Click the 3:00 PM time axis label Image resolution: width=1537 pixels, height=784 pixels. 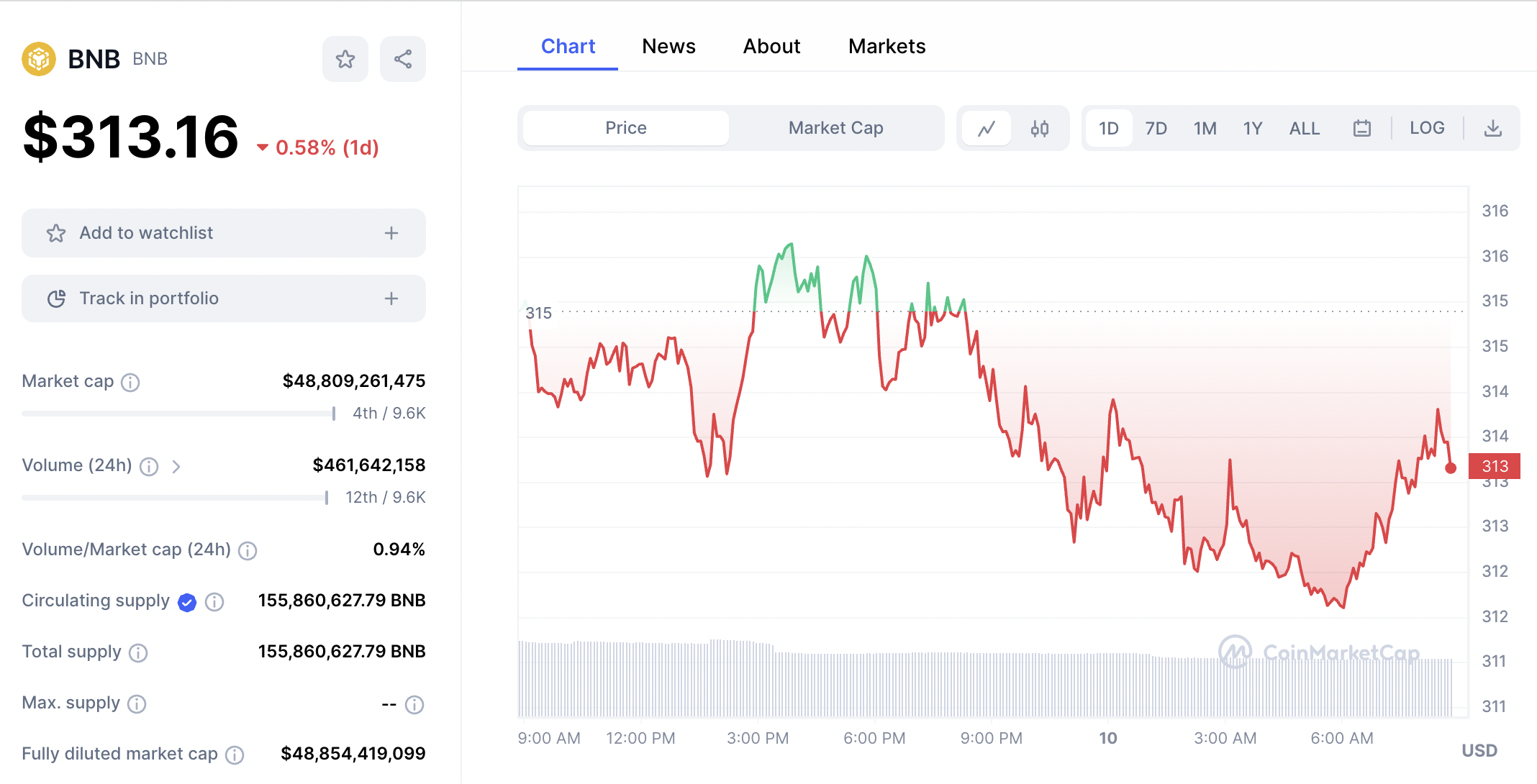tap(758, 739)
